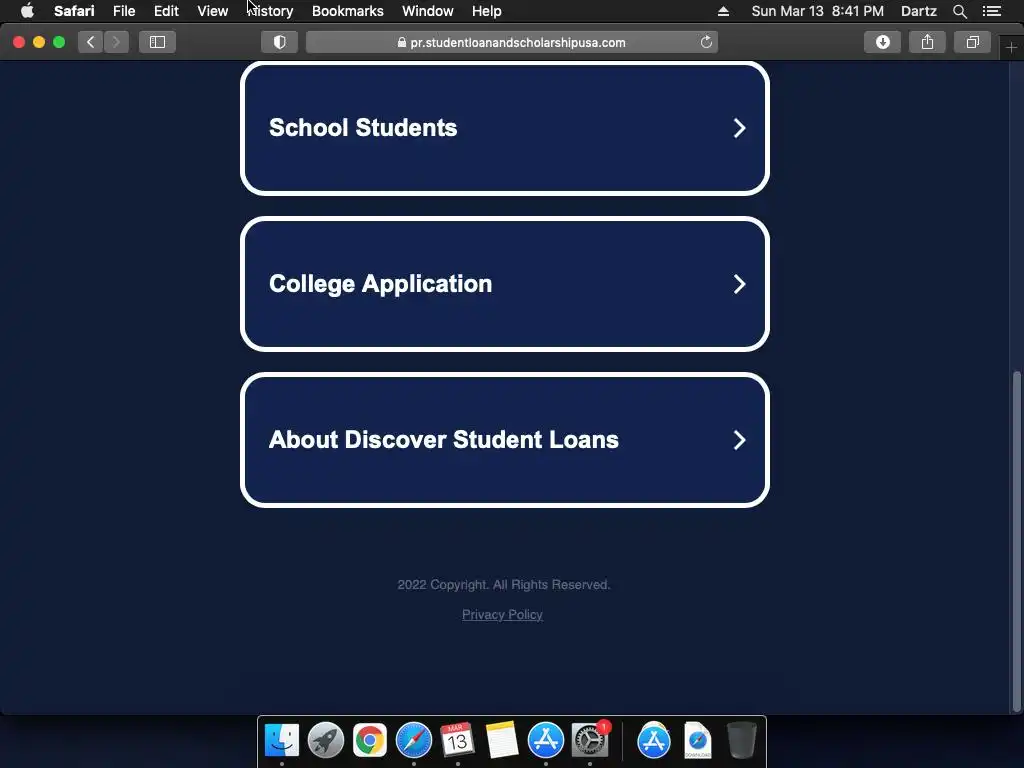Show the tab overview
Image resolution: width=1024 pixels, height=768 pixels.
tap(972, 42)
